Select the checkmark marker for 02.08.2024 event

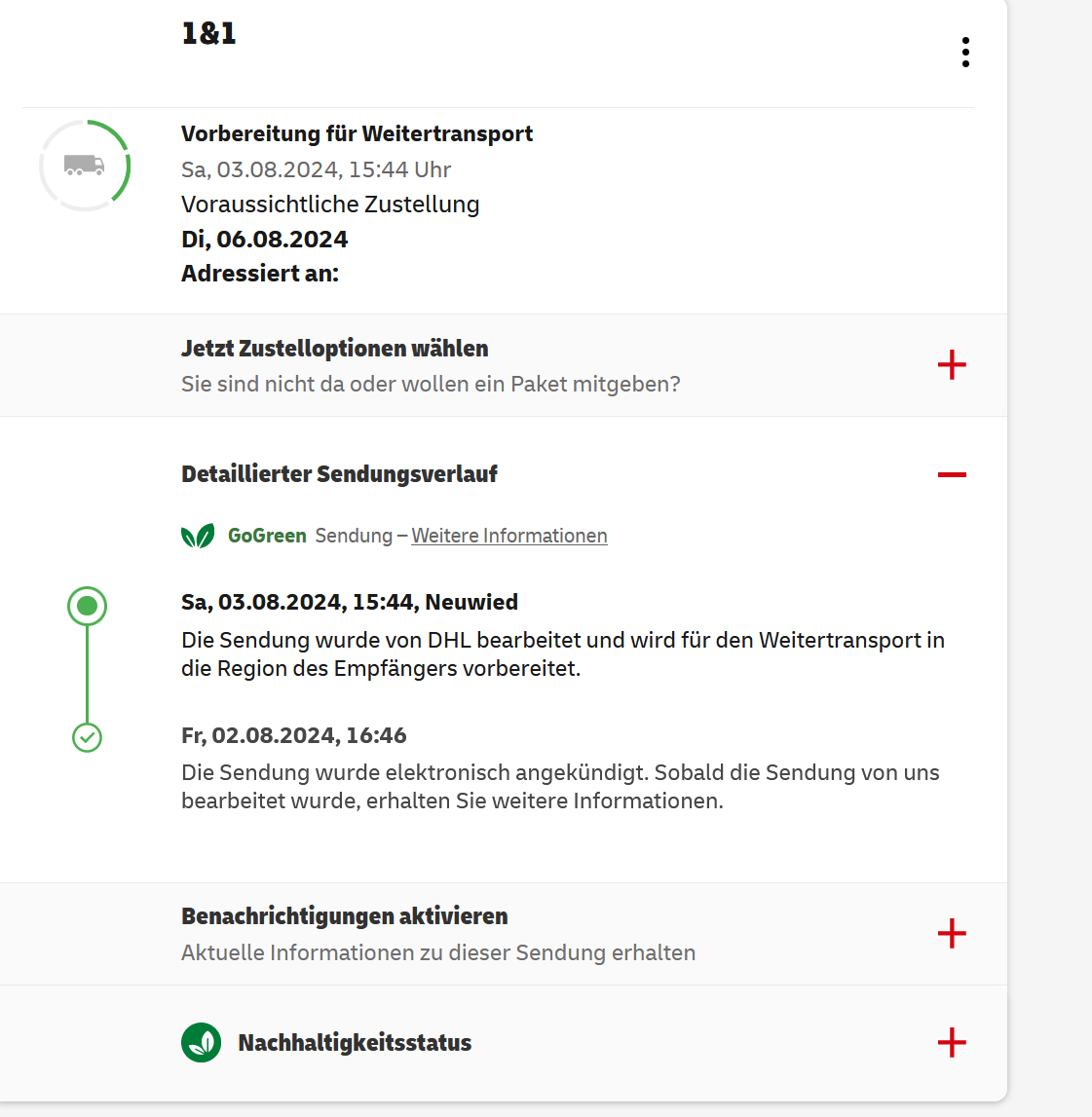[87, 737]
